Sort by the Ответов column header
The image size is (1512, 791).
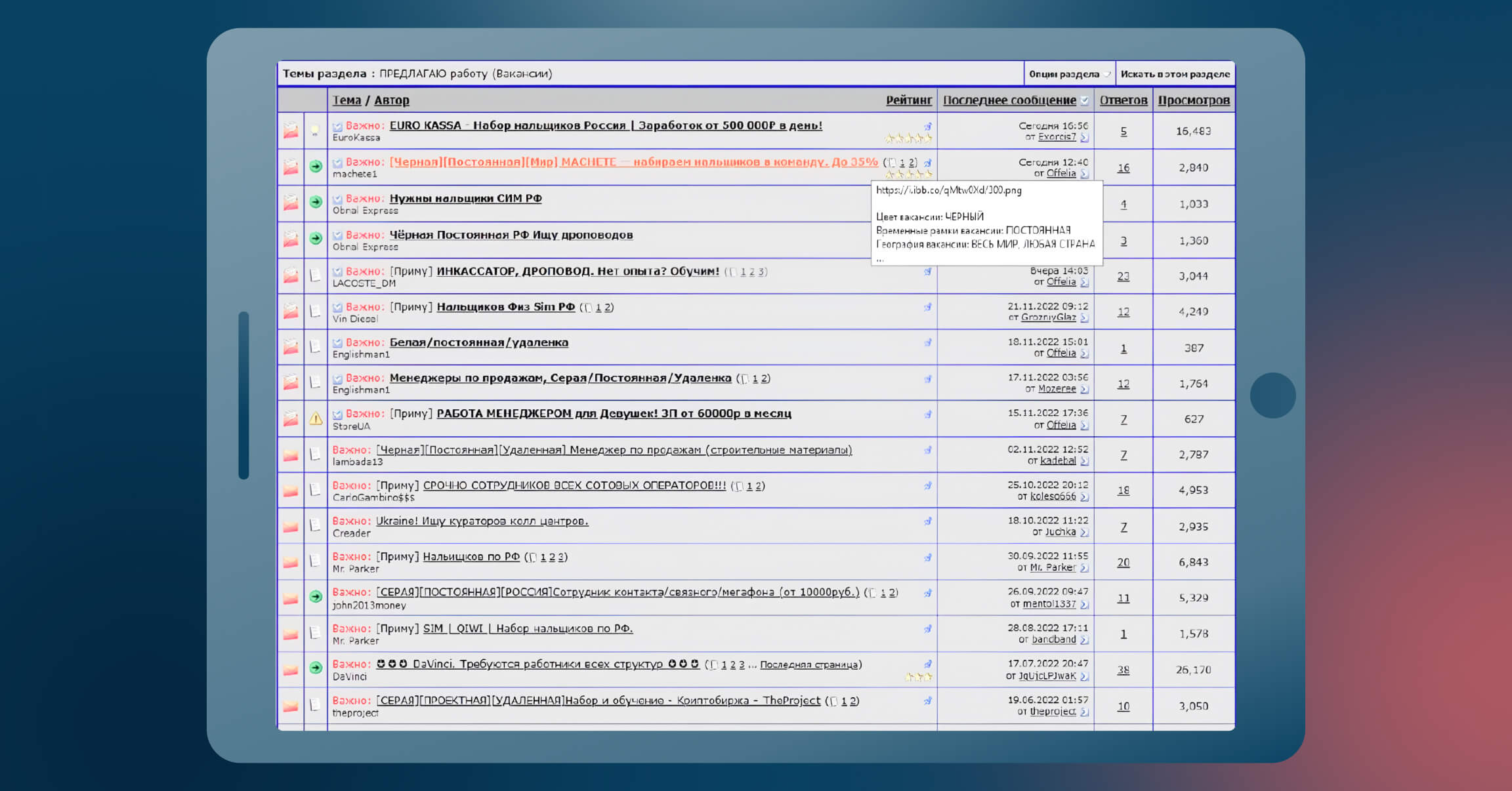1123,100
